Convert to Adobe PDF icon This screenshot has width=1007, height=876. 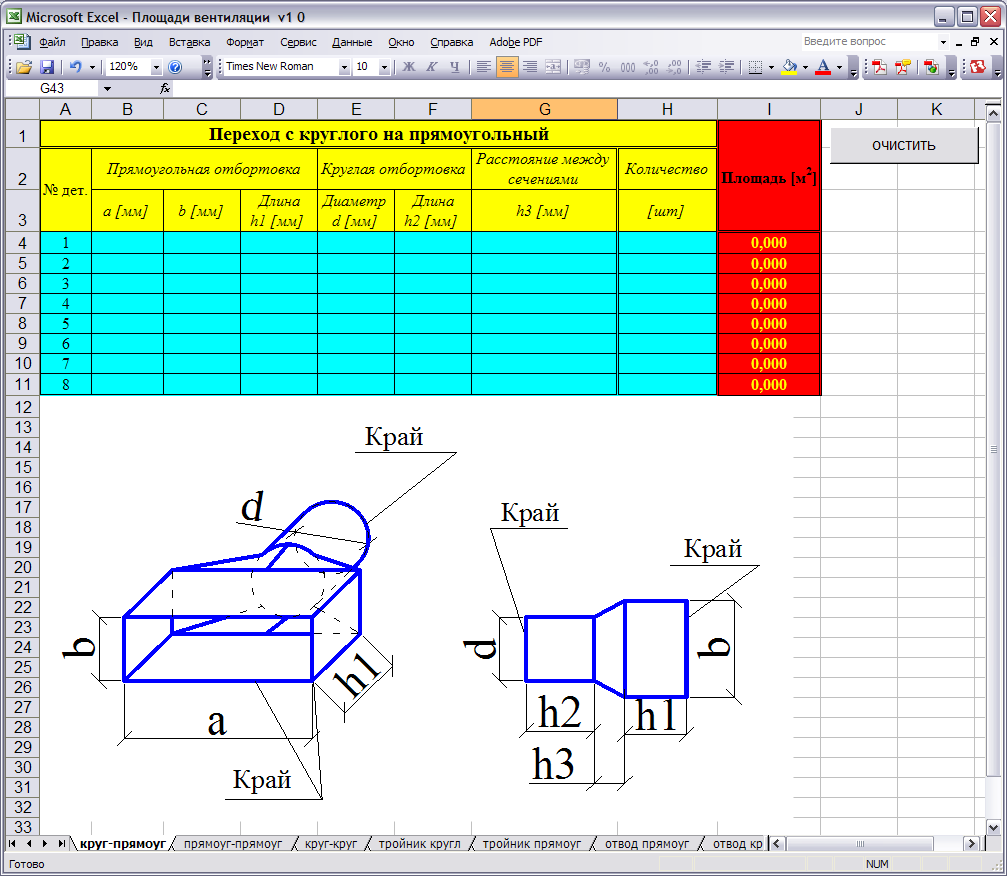coord(879,67)
